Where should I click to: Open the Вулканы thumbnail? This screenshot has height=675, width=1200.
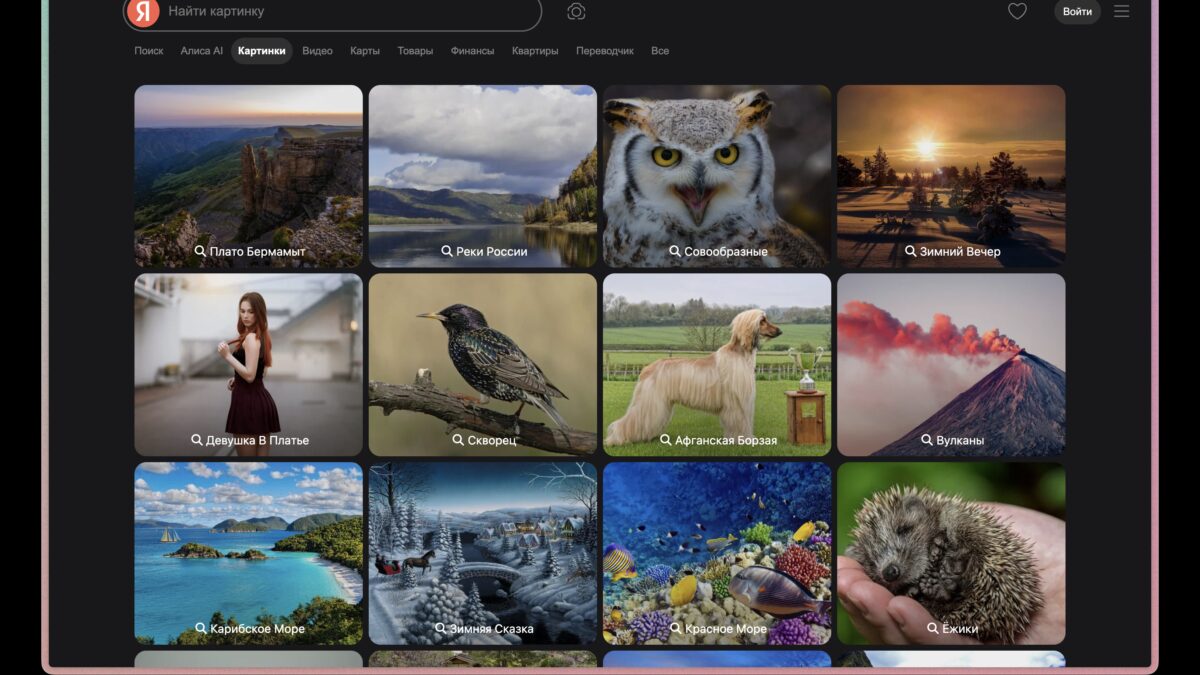(951, 365)
